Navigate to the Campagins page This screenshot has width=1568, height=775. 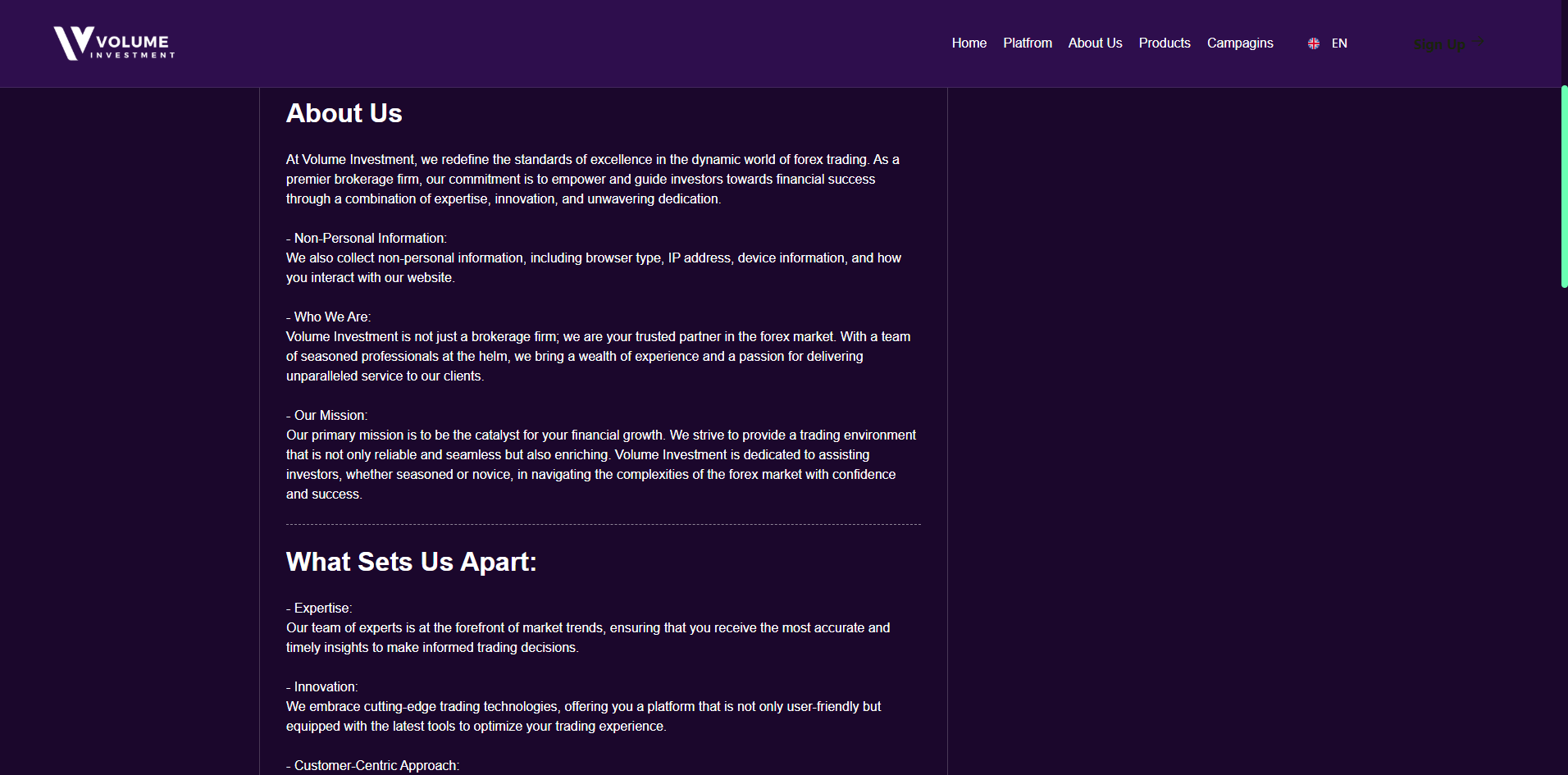pyautogui.click(x=1239, y=43)
